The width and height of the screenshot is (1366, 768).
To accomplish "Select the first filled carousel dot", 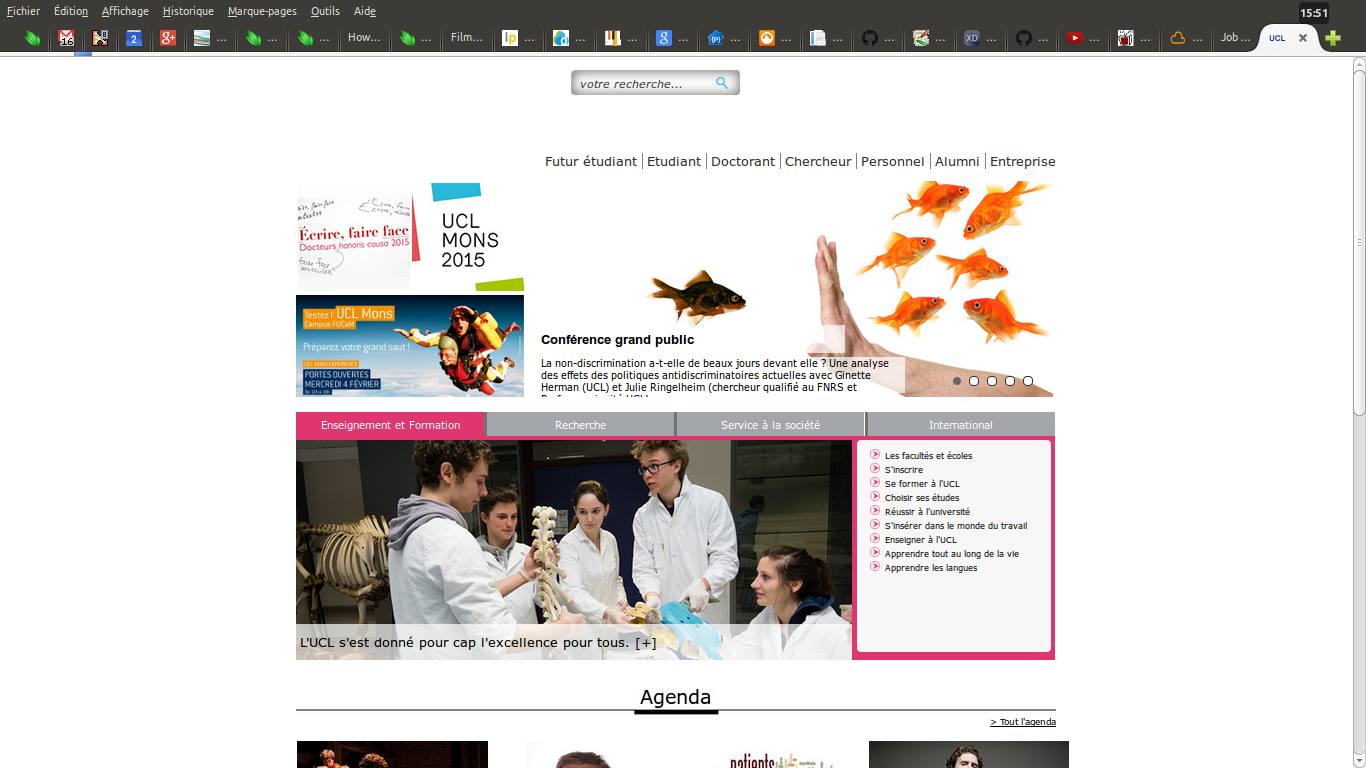I will tap(957, 381).
